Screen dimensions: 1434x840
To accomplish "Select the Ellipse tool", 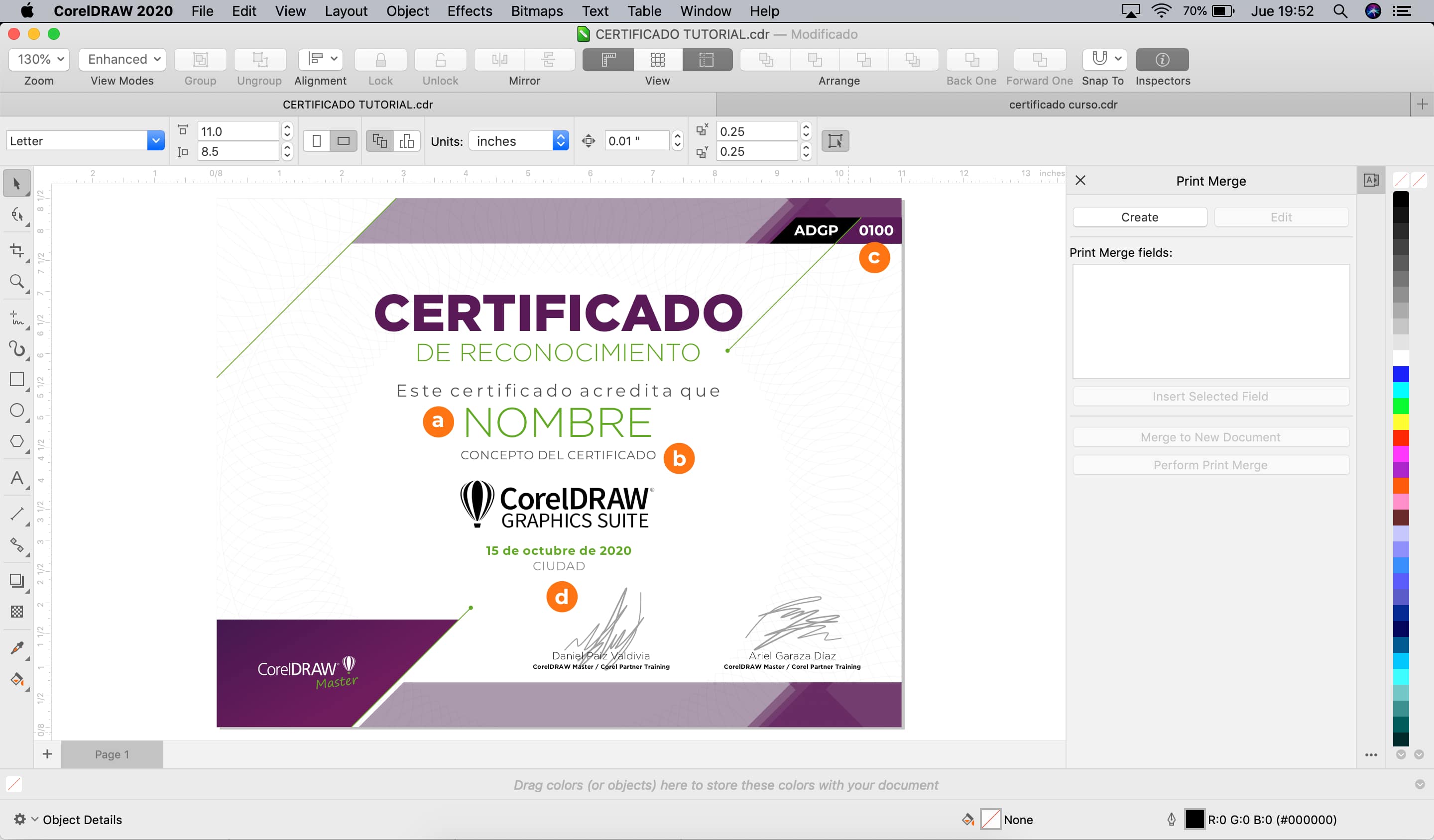I will point(16,410).
